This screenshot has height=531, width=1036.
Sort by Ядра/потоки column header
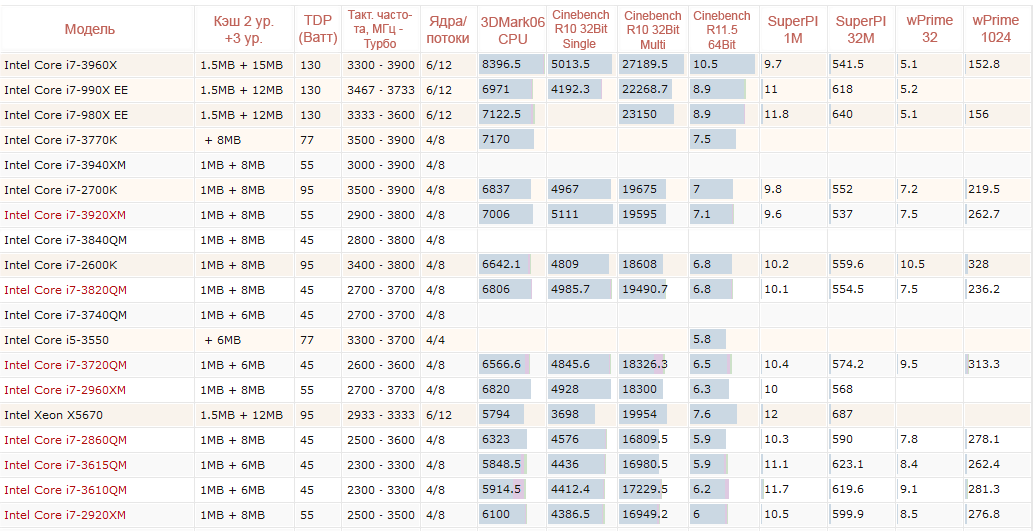pos(447,30)
